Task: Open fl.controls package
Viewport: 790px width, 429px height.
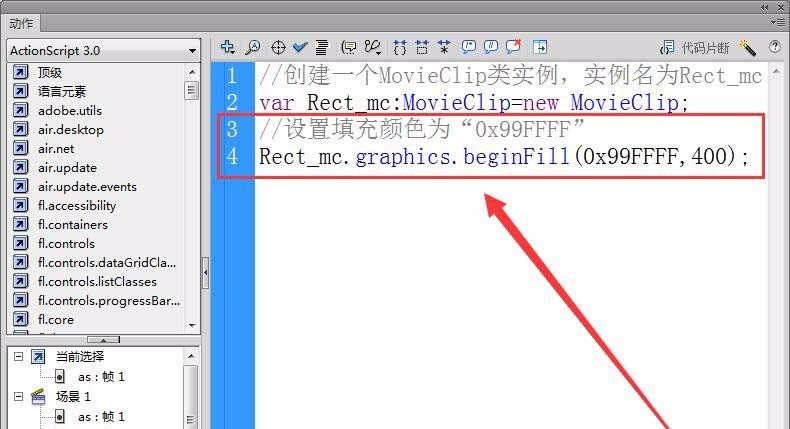Action: [66, 243]
